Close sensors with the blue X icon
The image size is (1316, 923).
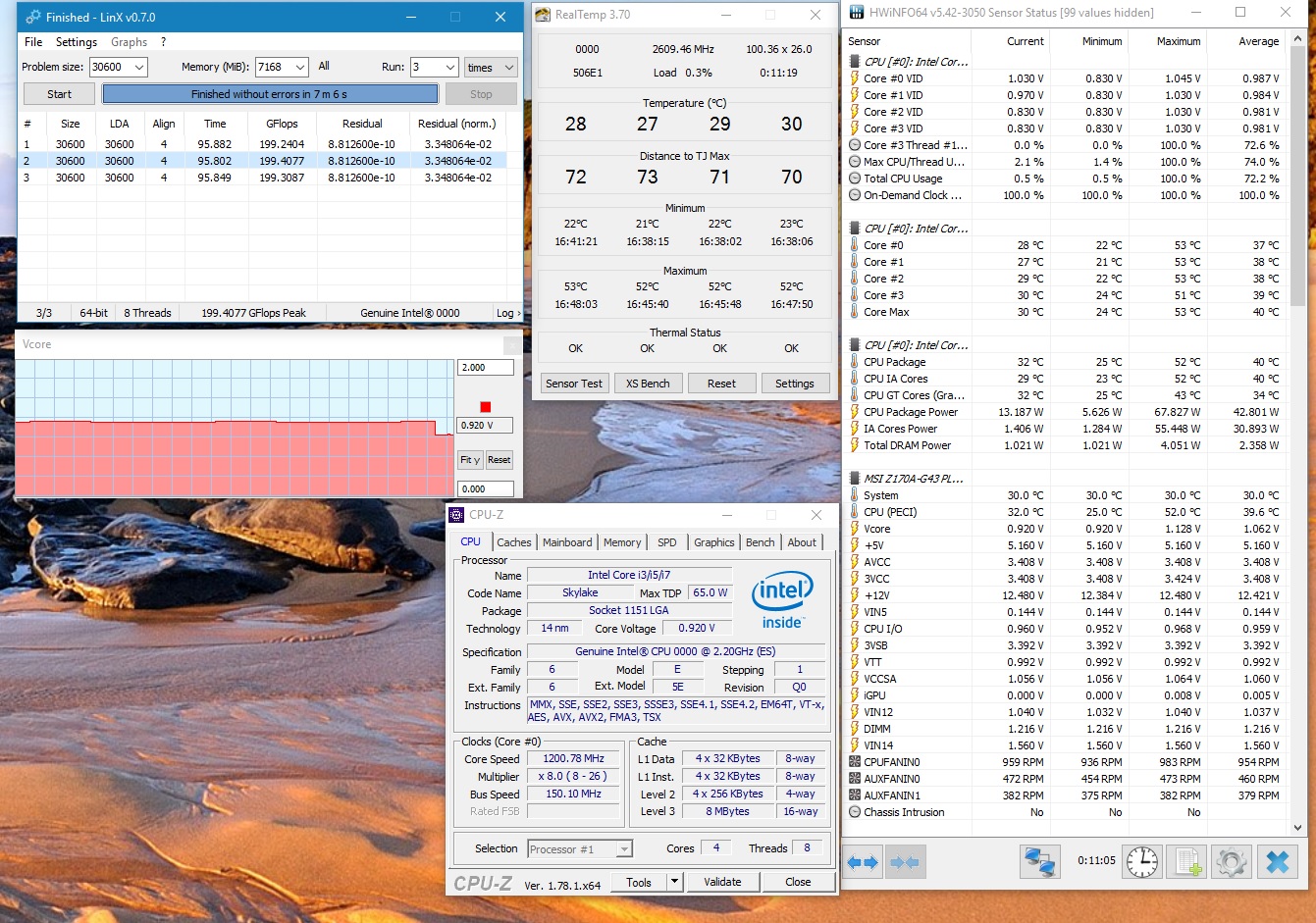pos(1277,862)
